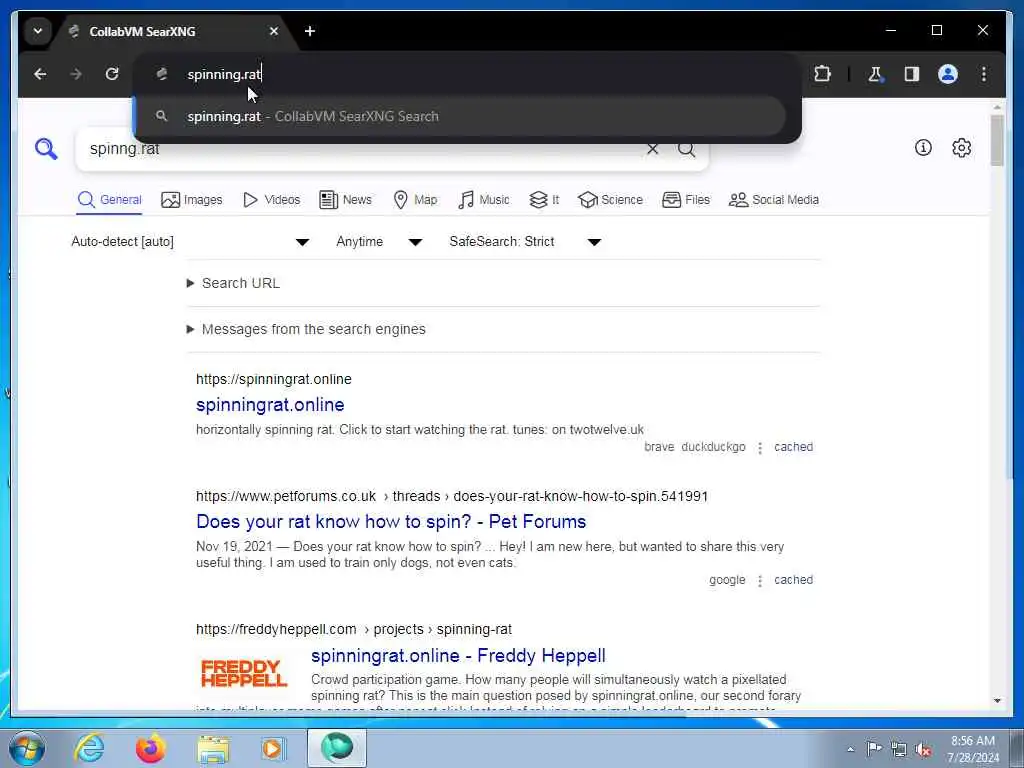Open cached link for Pet Forums result
This screenshot has height=768, width=1024.
tap(793, 580)
